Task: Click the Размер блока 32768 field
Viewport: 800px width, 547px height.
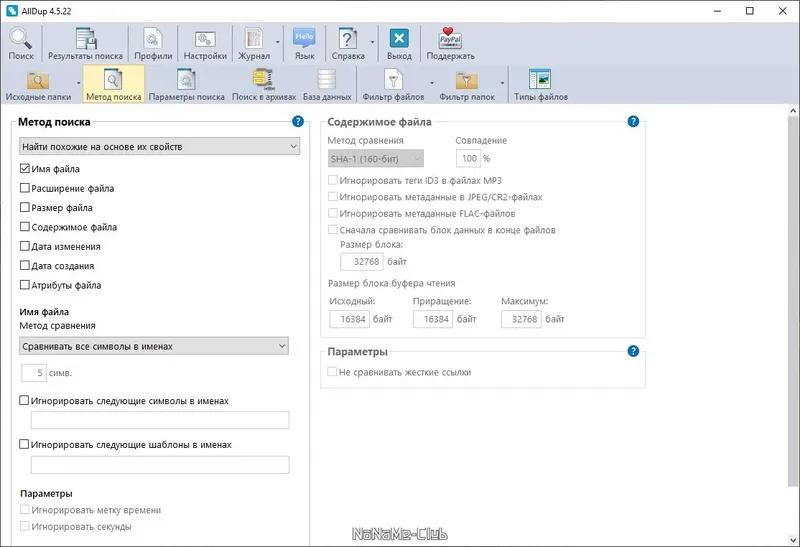Action: [362, 262]
